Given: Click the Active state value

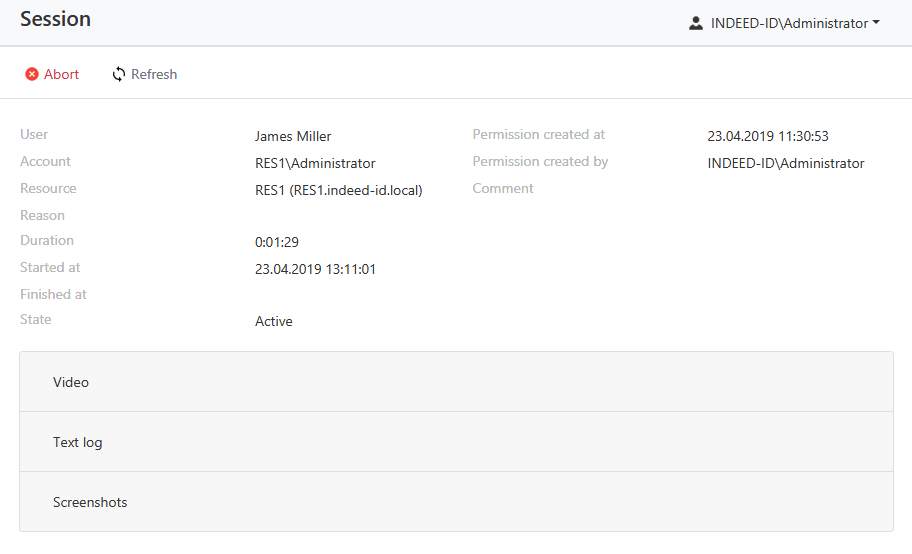Looking at the screenshot, I should click(274, 321).
